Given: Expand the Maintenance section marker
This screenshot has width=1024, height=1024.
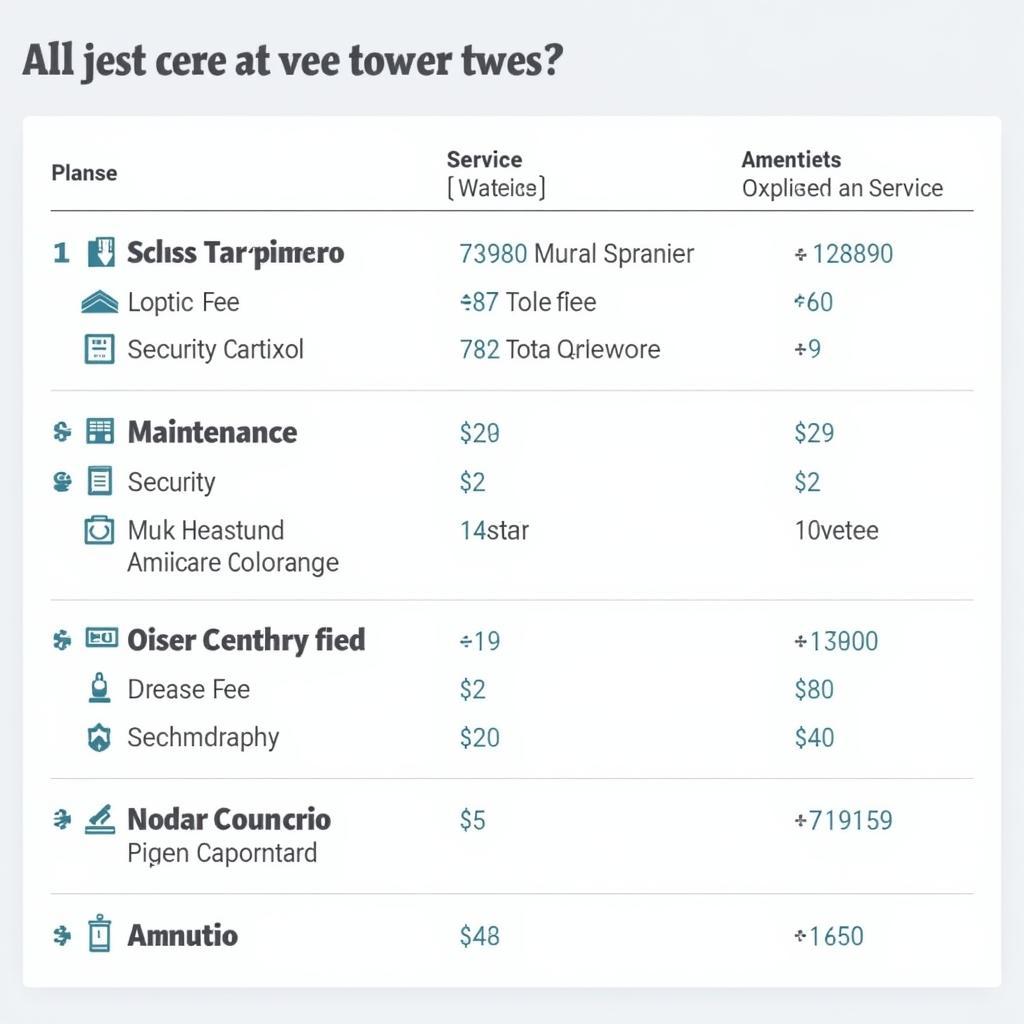Looking at the screenshot, I should (62, 432).
